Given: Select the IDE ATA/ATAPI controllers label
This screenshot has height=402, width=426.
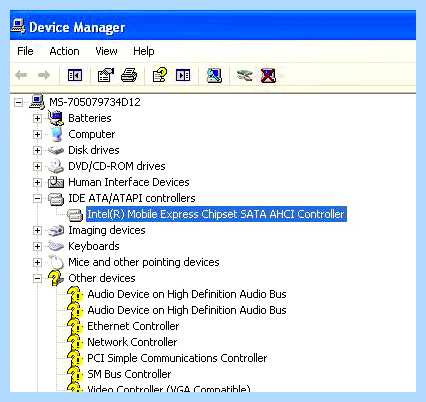Looking at the screenshot, I should pos(132,198).
